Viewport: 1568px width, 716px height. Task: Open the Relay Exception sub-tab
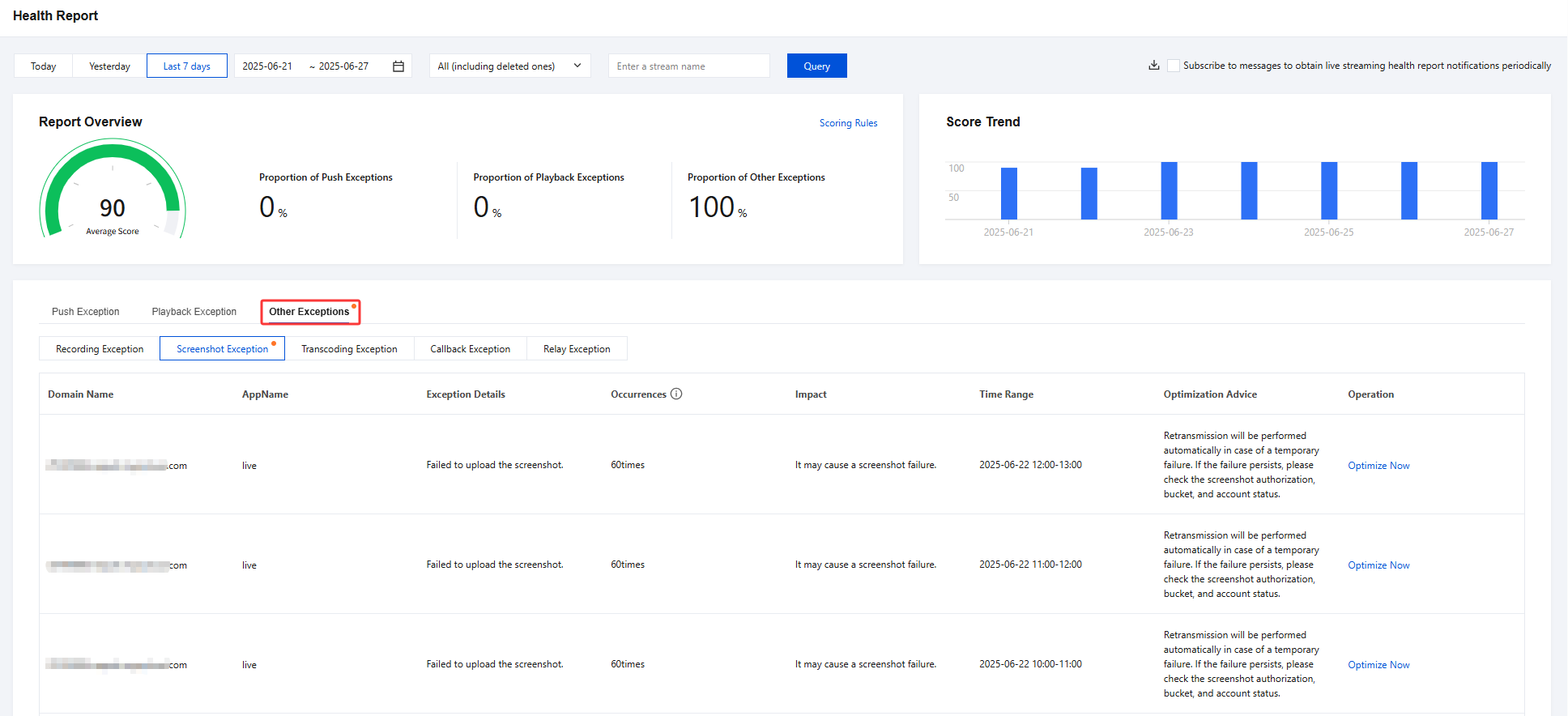pyautogui.click(x=577, y=349)
